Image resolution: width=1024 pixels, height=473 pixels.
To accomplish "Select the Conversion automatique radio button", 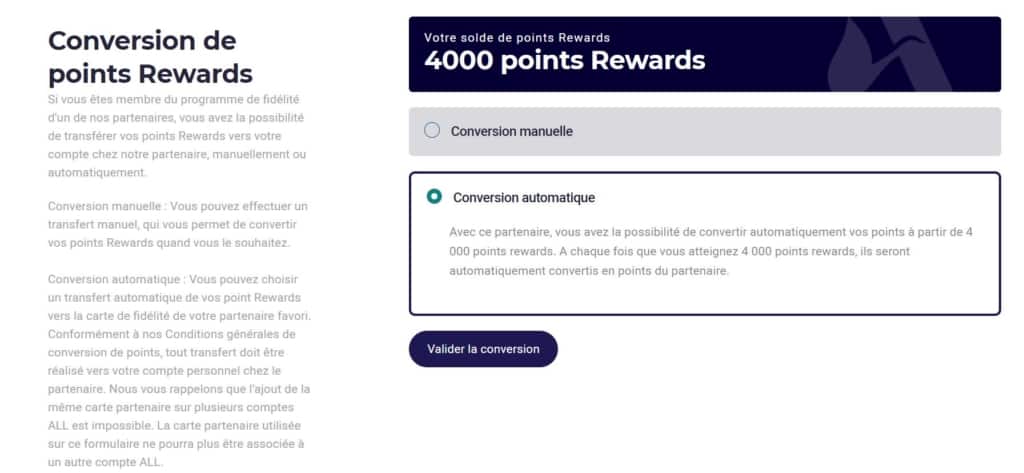I will point(434,197).
